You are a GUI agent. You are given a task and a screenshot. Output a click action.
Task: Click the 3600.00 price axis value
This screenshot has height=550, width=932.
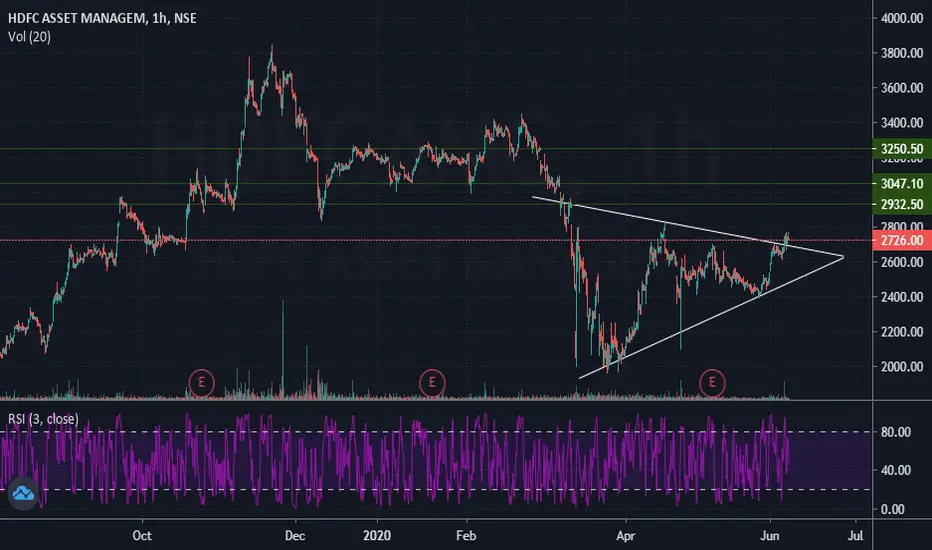pos(902,88)
